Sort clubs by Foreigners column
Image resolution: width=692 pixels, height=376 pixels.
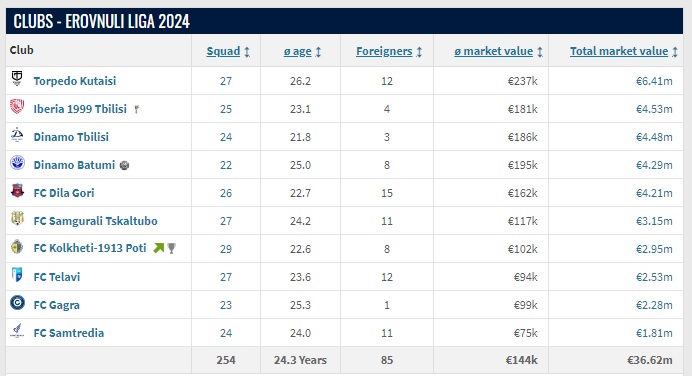(x=389, y=51)
